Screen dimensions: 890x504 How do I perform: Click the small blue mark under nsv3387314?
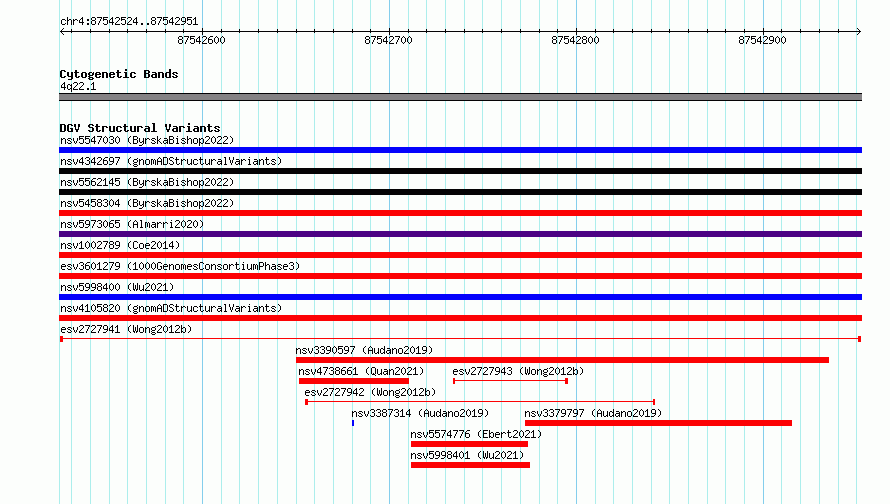353,423
